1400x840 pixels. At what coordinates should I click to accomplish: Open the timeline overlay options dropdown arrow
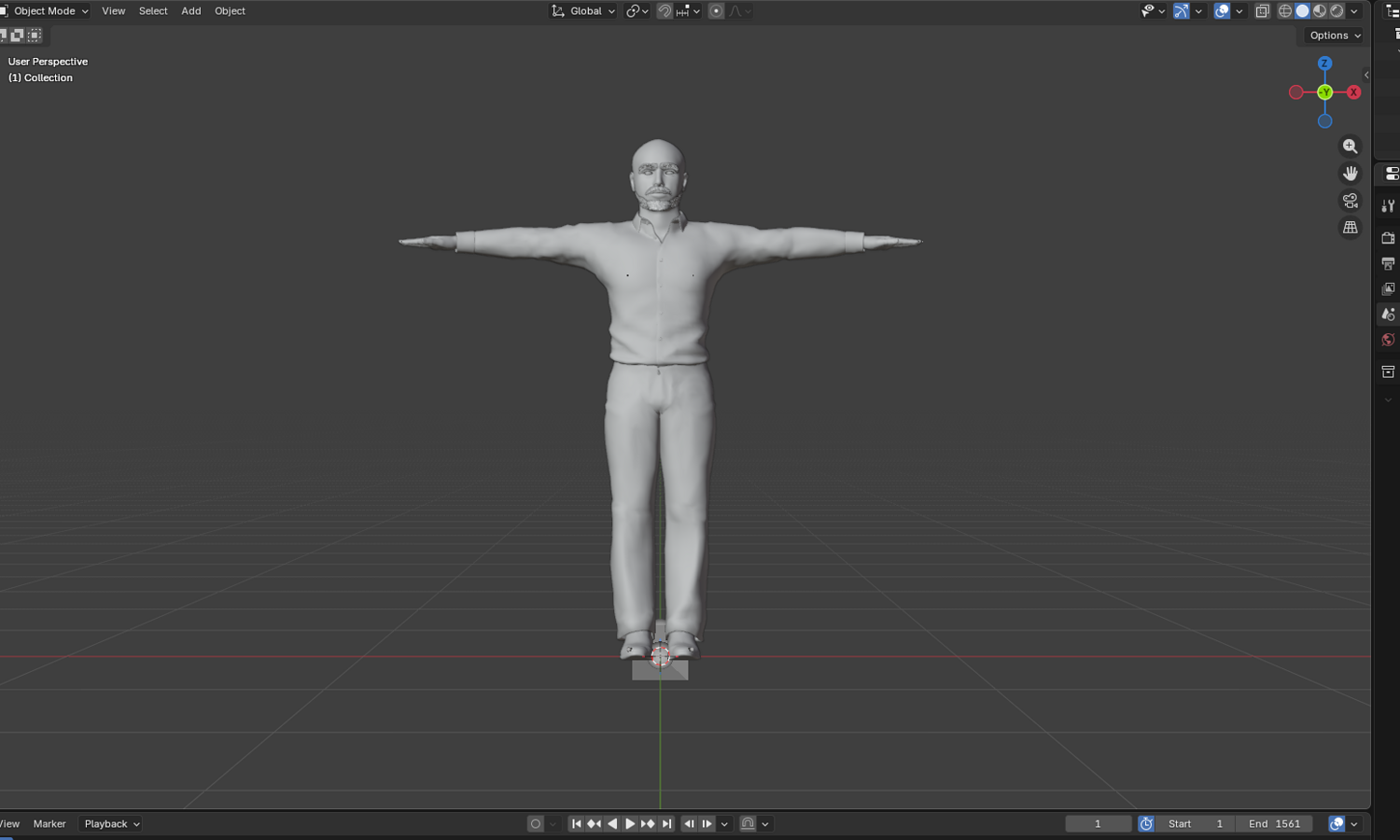pyautogui.click(x=1354, y=824)
